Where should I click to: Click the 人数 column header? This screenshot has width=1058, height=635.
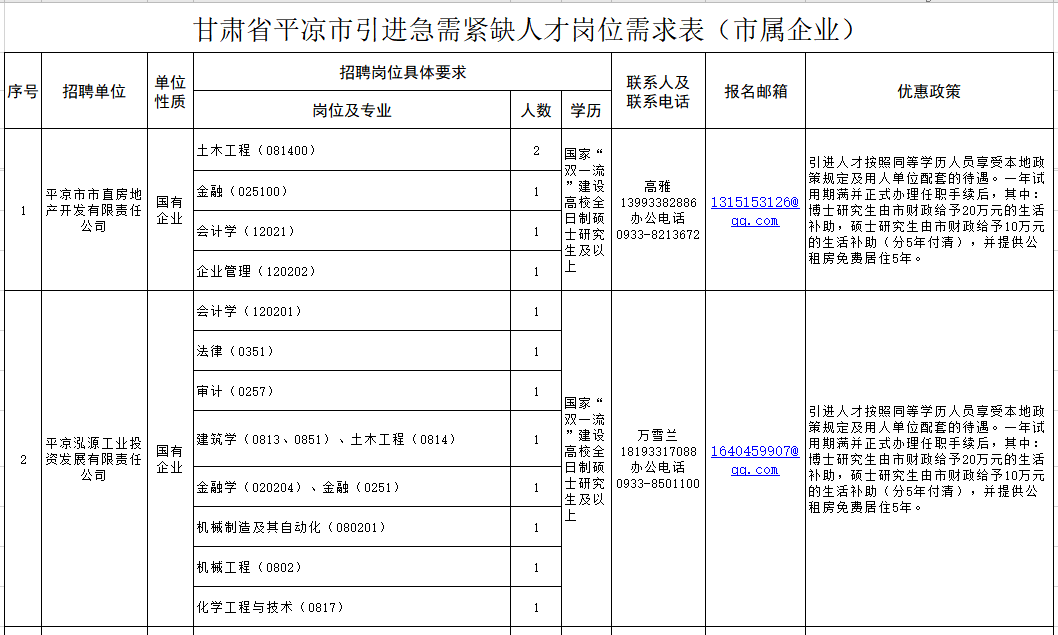(536, 110)
